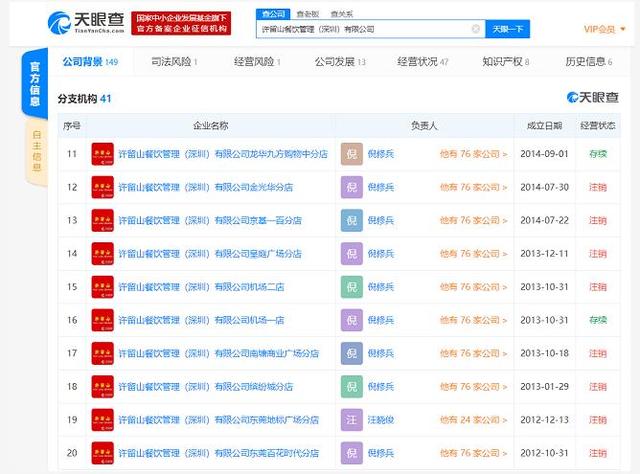
Task: Open company logo thumbnail in row 19
Action: pos(102,420)
